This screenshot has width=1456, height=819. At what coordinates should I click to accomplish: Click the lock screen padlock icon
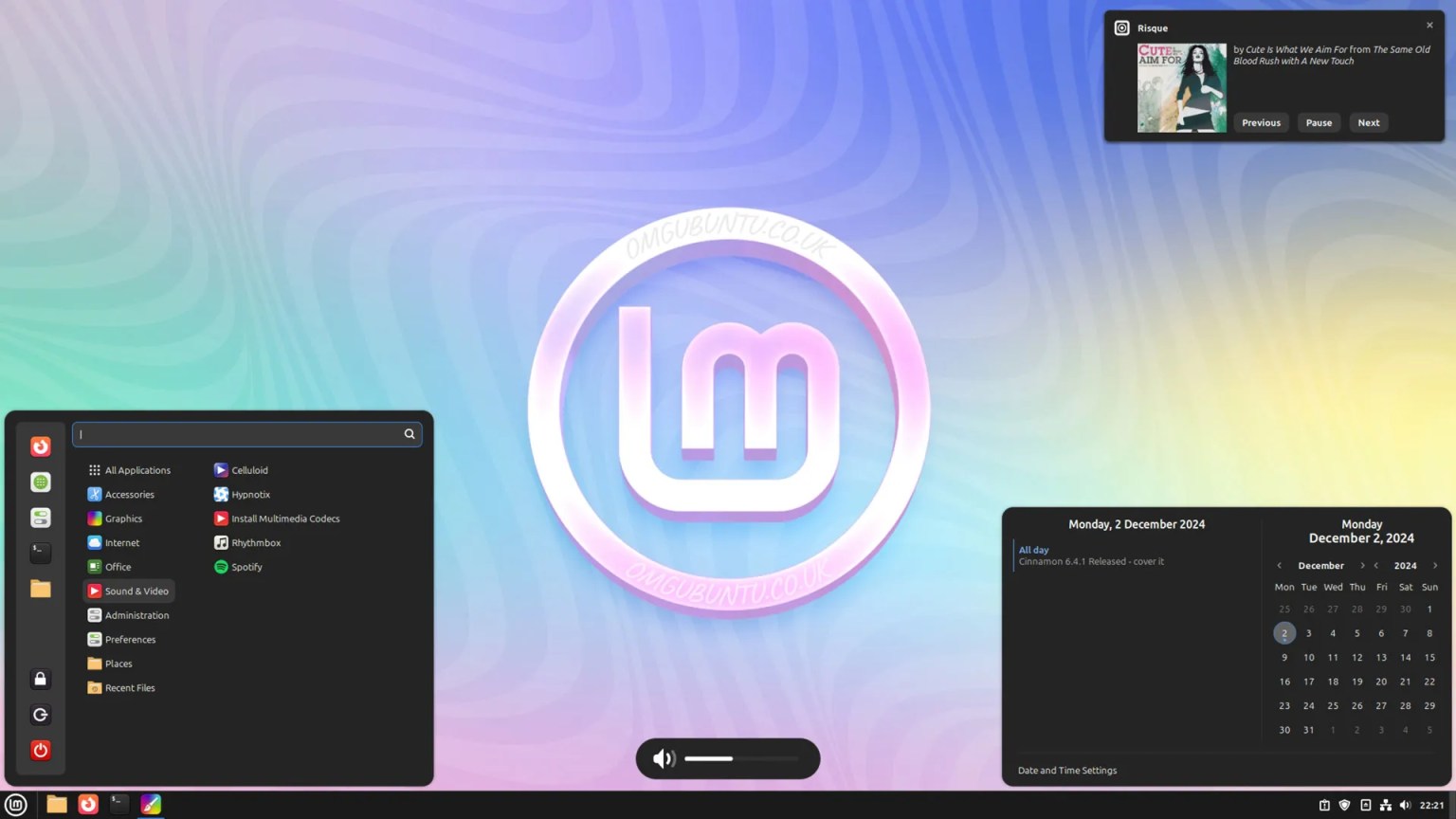pyautogui.click(x=40, y=679)
